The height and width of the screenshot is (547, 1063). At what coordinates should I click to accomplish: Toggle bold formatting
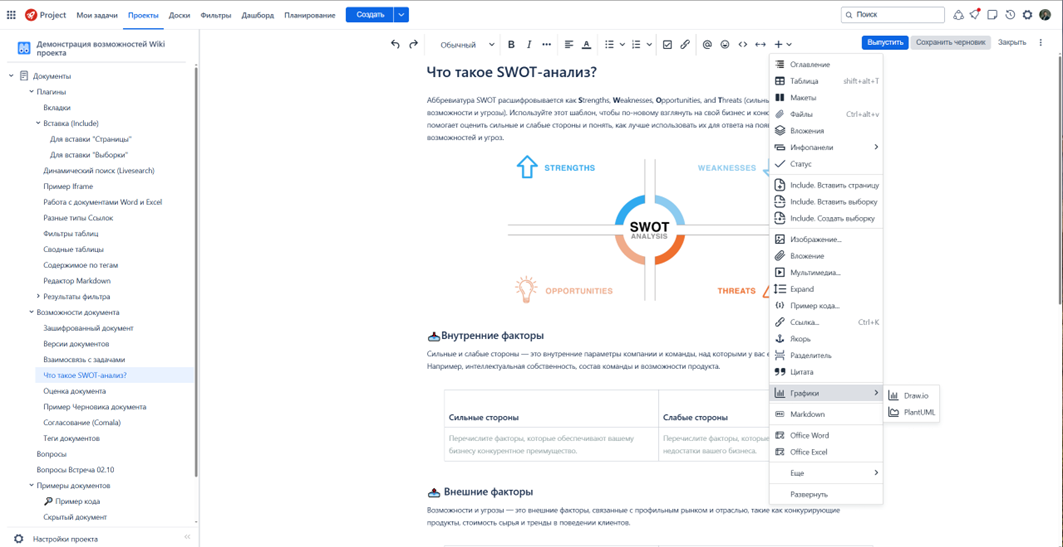click(511, 44)
